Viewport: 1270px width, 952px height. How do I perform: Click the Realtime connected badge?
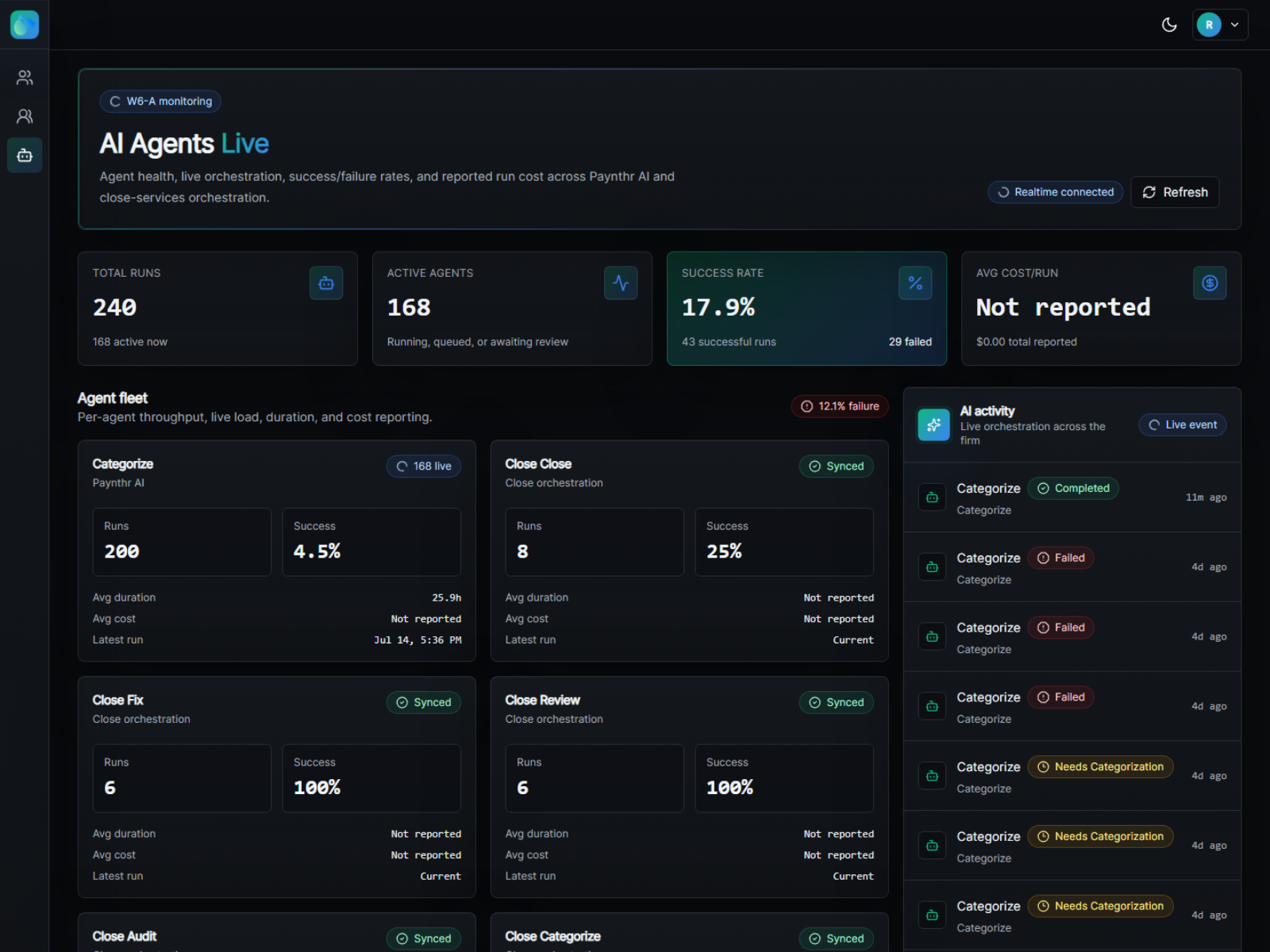pos(1055,192)
